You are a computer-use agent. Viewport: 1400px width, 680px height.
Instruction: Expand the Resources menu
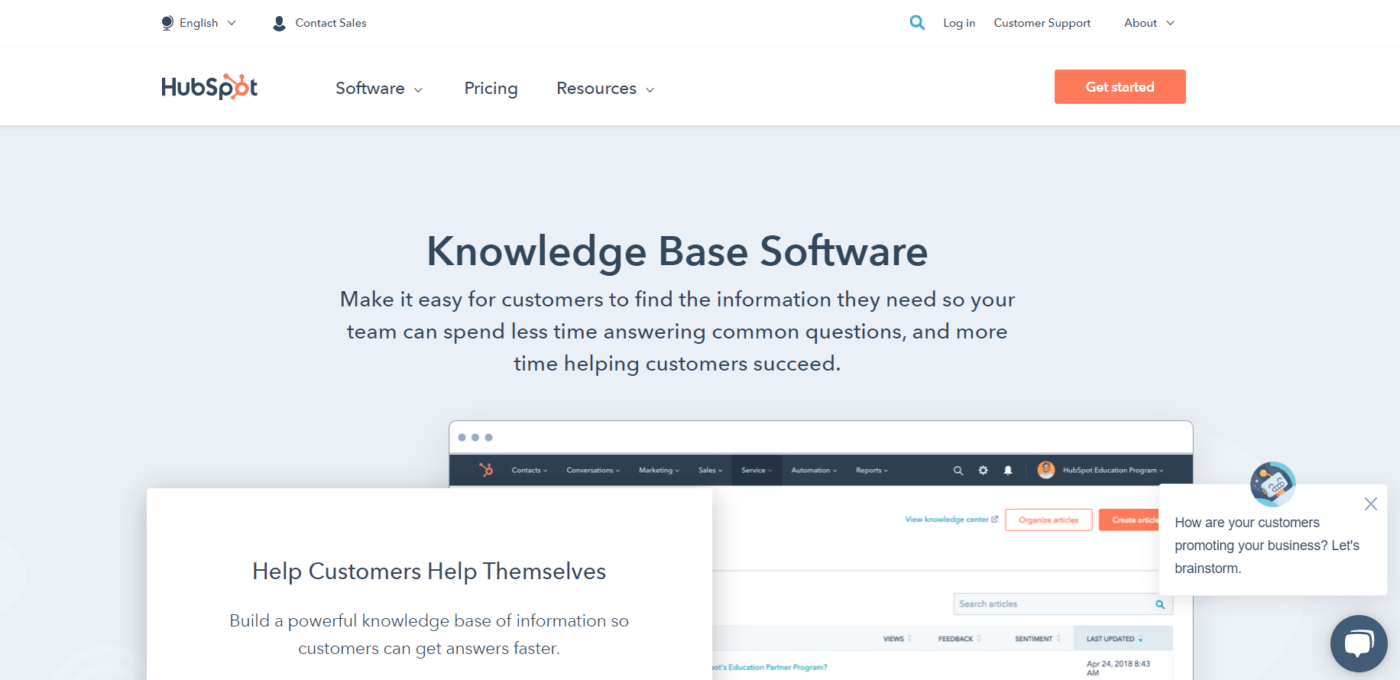[x=605, y=88]
